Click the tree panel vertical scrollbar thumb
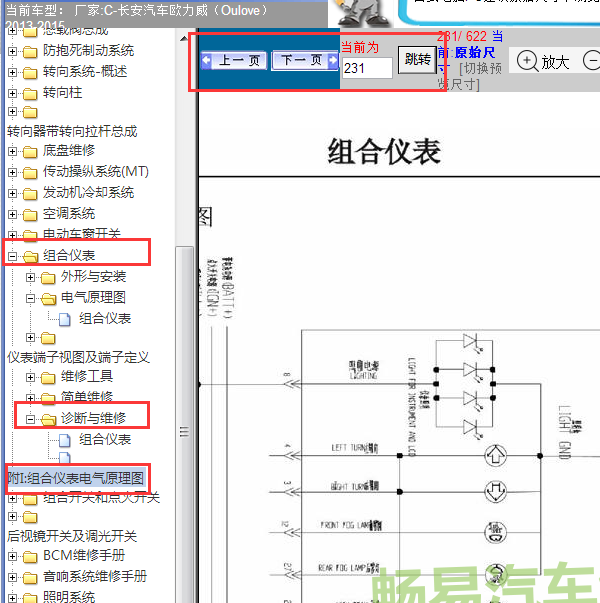Screen dimensions: 600x603 click(x=184, y=425)
